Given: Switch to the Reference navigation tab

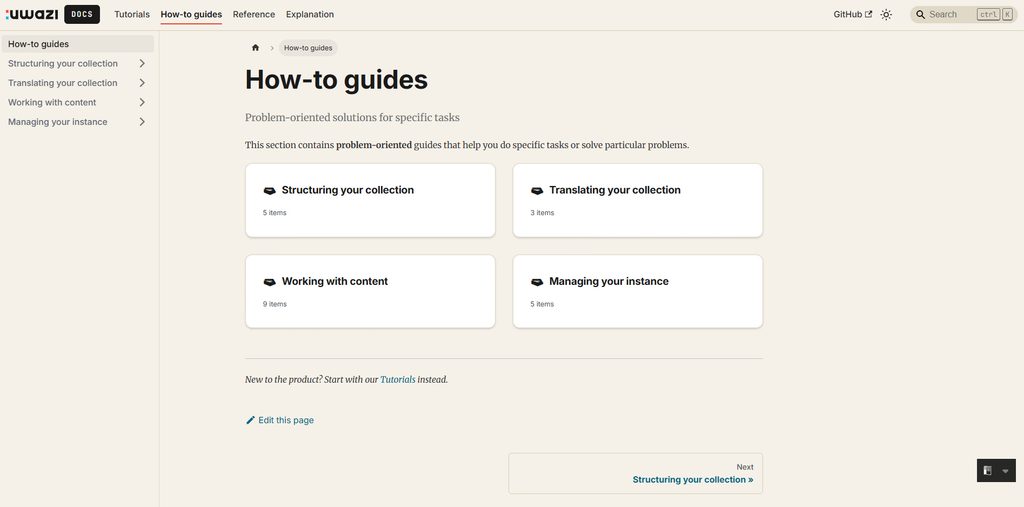Looking at the screenshot, I should 254,14.
